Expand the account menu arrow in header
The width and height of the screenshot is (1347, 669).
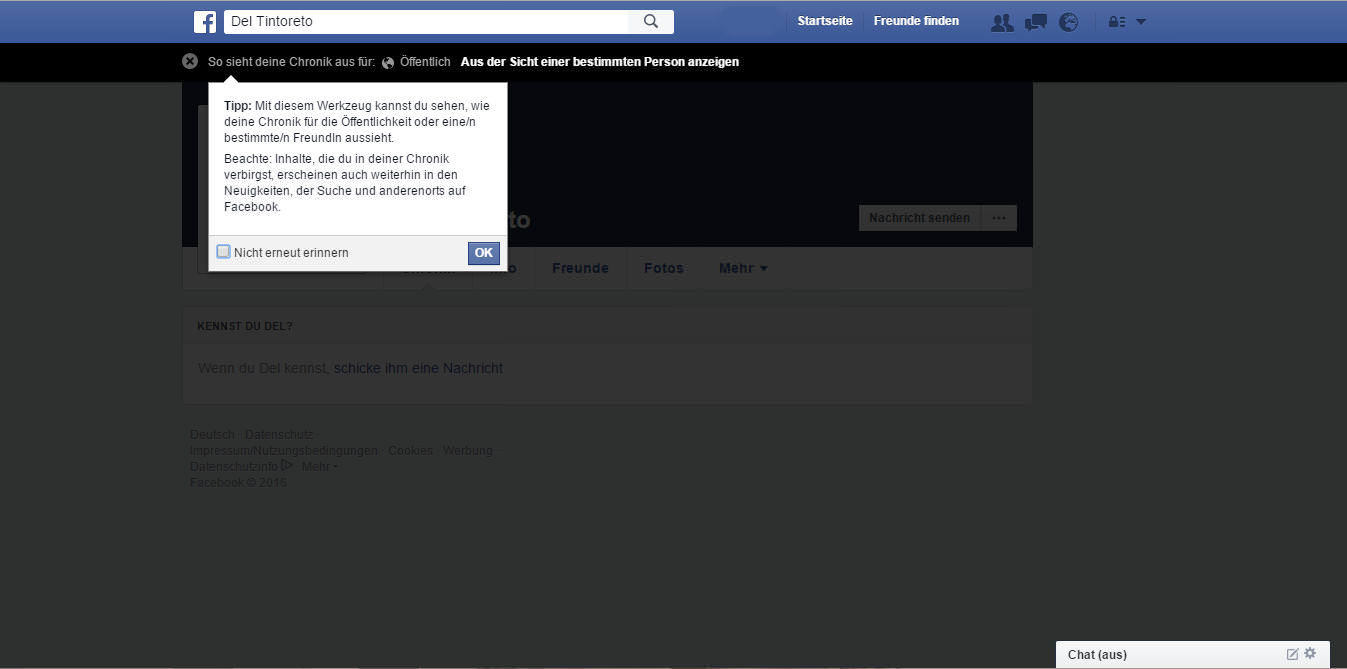coord(1141,22)
